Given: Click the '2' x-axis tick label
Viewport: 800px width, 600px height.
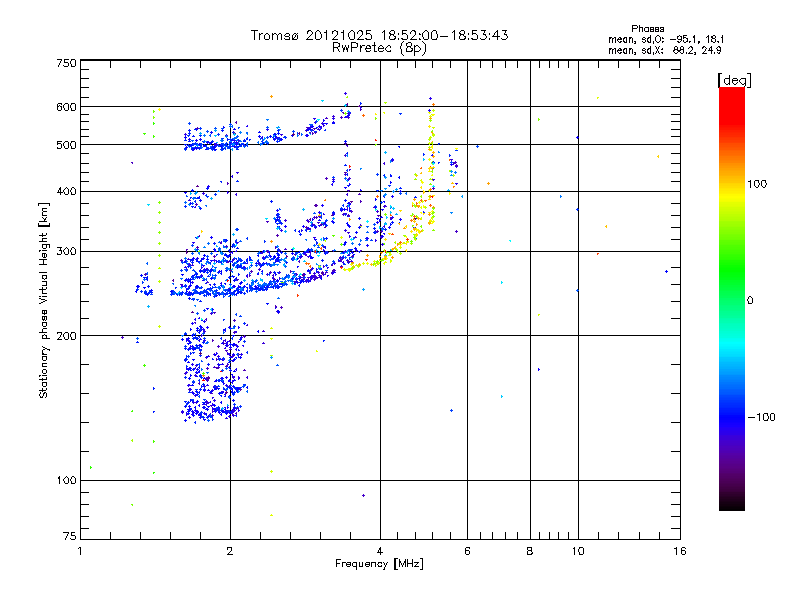Looking at the screenshot, I should tap(230, 551).
